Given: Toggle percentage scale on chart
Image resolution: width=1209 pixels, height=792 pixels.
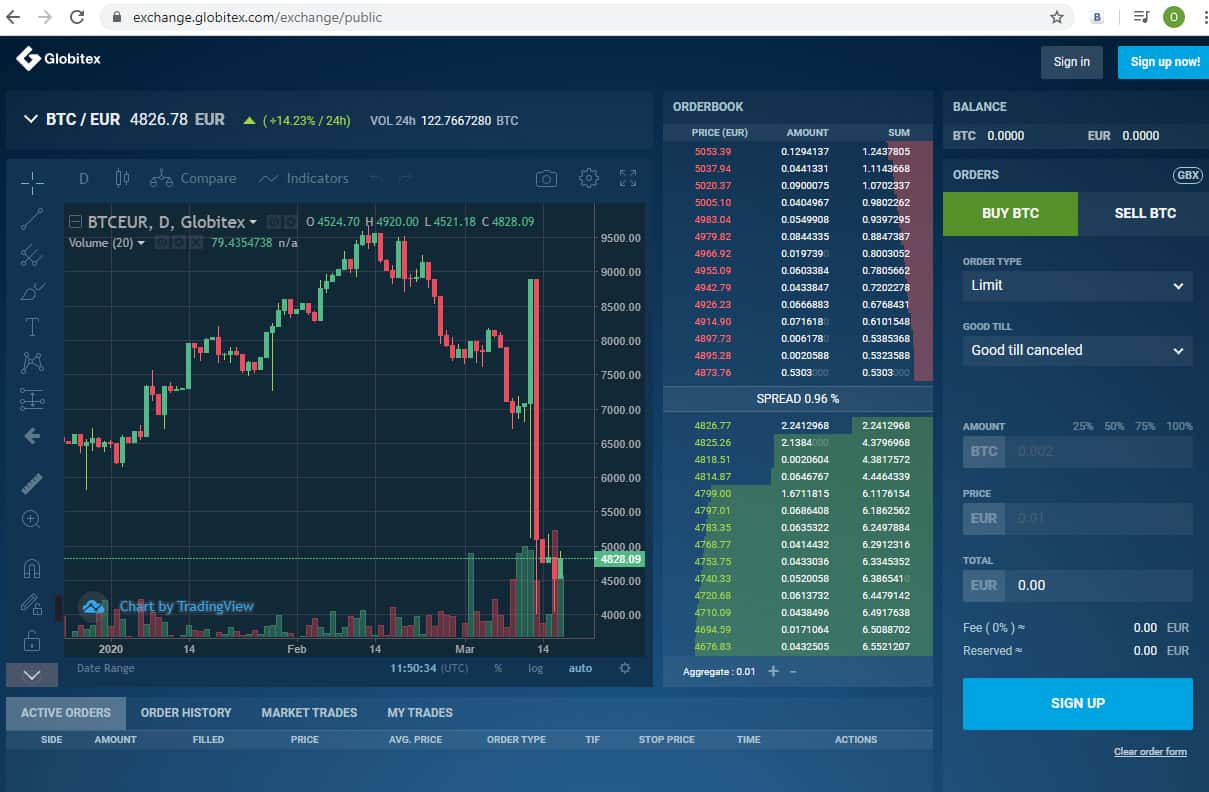Looking at the screenshot, I should 498,668.
